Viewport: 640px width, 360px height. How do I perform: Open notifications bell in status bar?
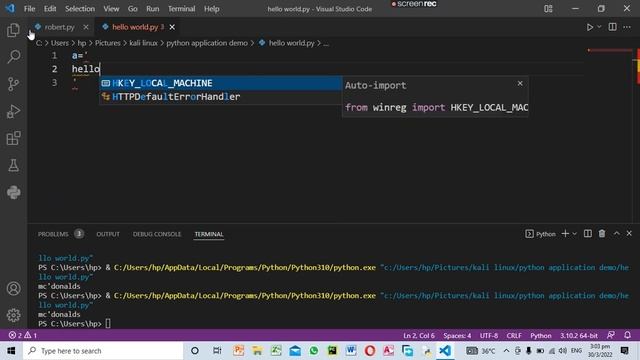(627, 335)
